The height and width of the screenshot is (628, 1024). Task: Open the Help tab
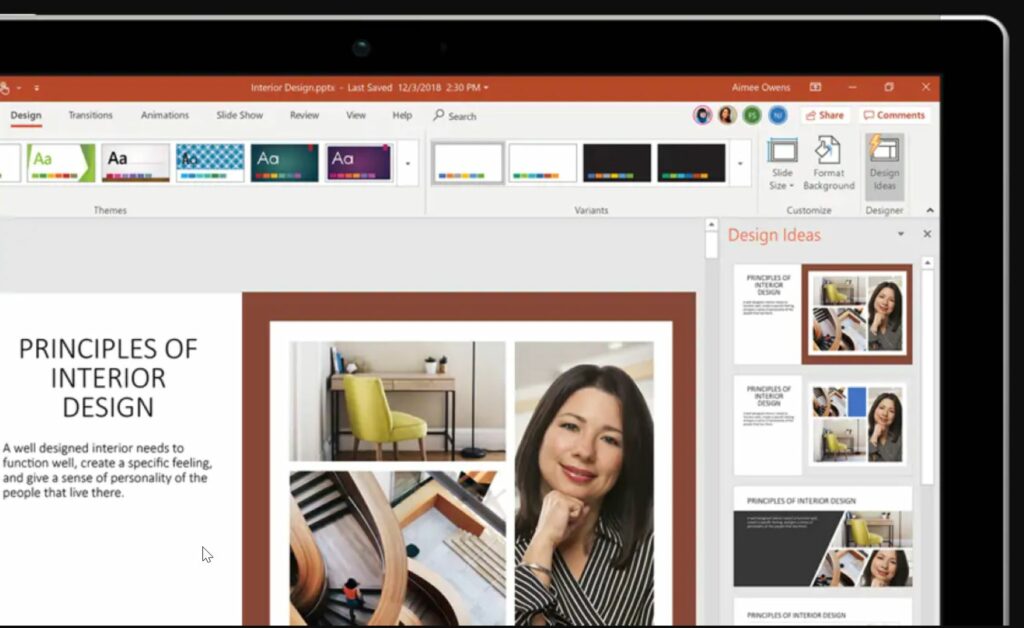(402, 116)
